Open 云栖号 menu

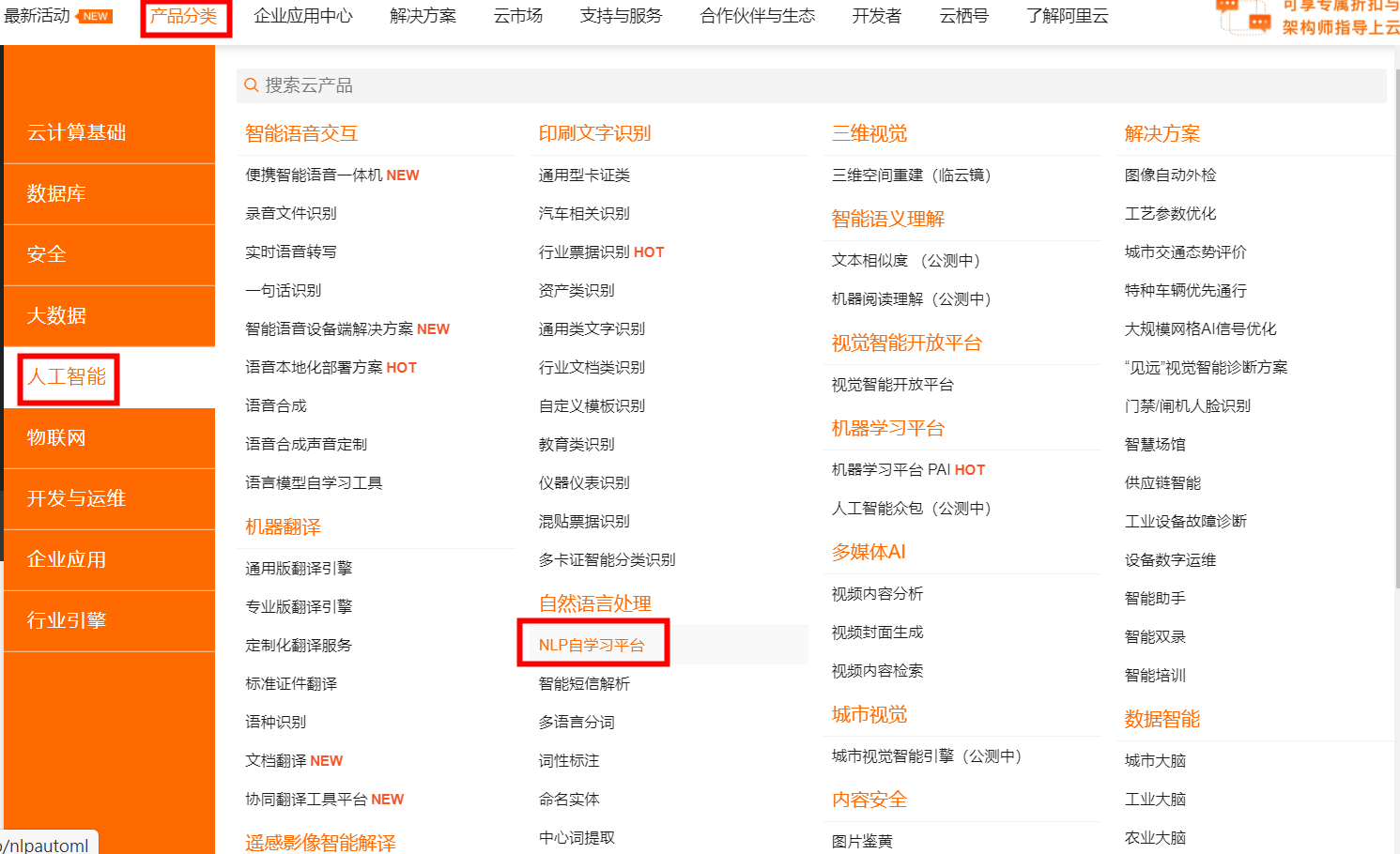(x=964, y=16)
